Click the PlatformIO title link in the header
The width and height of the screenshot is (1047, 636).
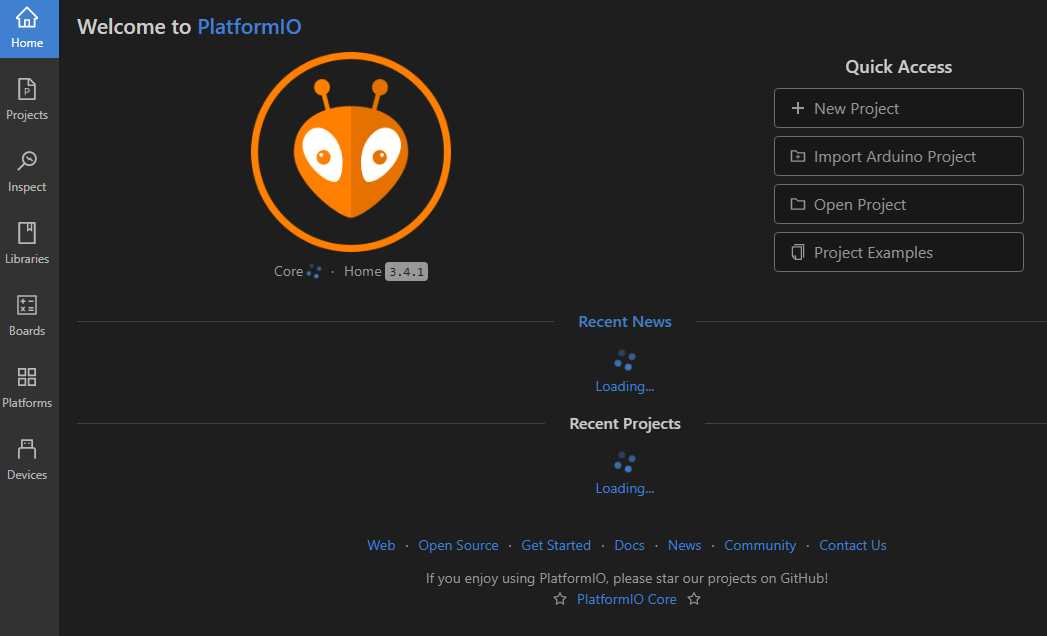[x=249, y=27]
